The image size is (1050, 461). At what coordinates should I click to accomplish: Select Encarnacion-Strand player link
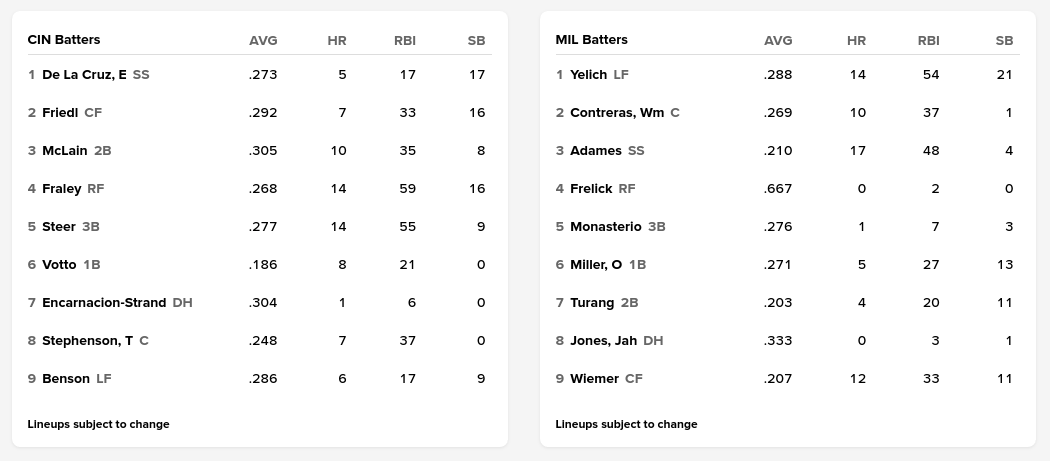click(104, 303)
